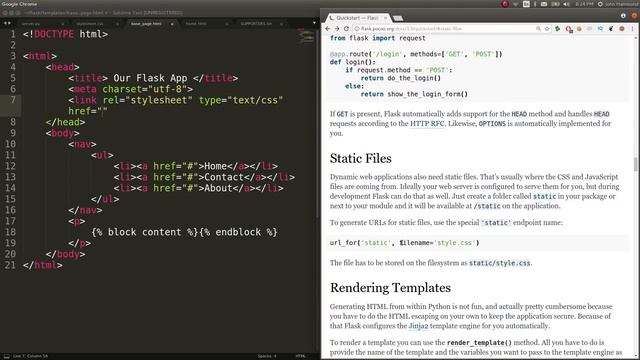Open Chrome's three-dot menu

pos(633,29)
